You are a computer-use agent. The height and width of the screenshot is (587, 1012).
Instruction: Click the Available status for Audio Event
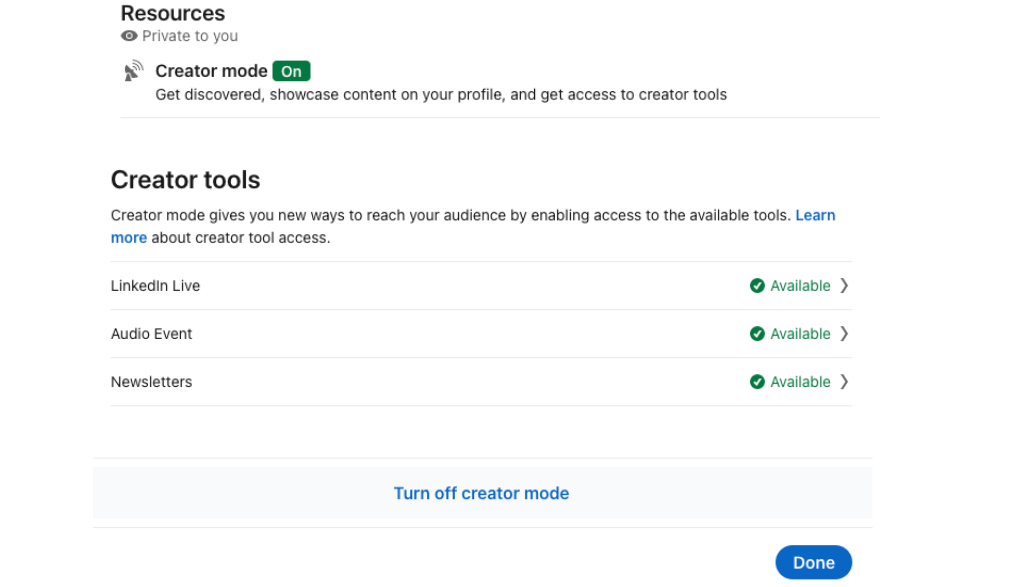click(800, 333)
